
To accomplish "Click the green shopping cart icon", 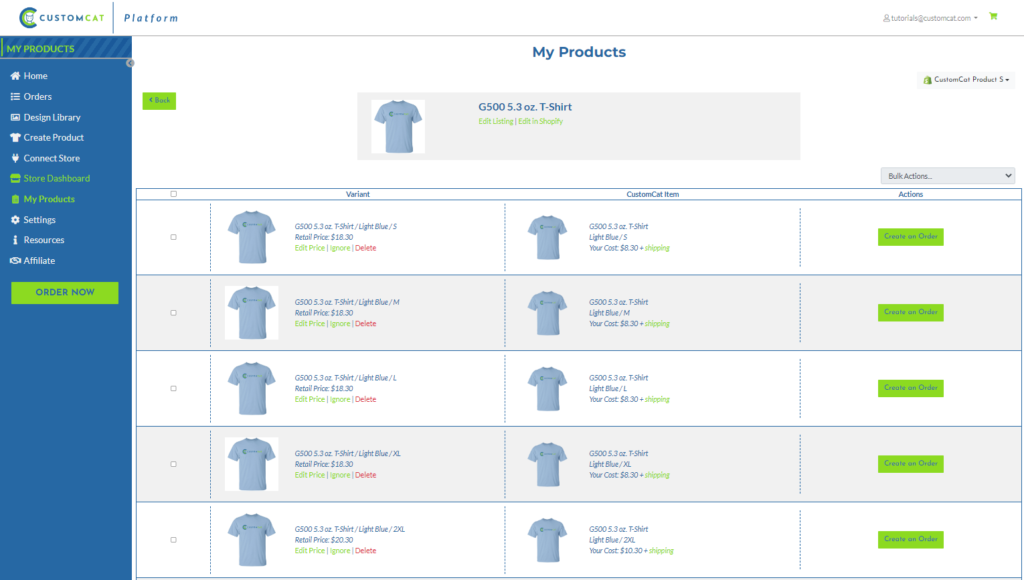I will pos(992,16).
